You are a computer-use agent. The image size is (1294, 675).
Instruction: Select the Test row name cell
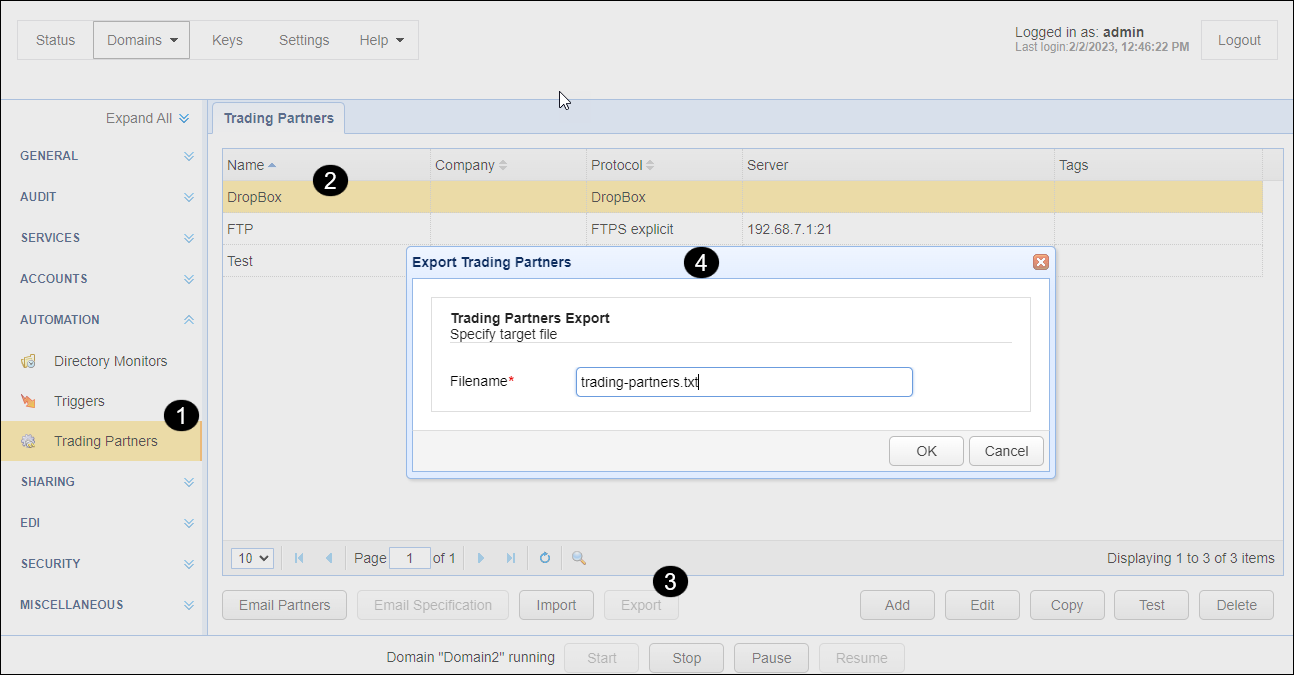click(314, 261)
